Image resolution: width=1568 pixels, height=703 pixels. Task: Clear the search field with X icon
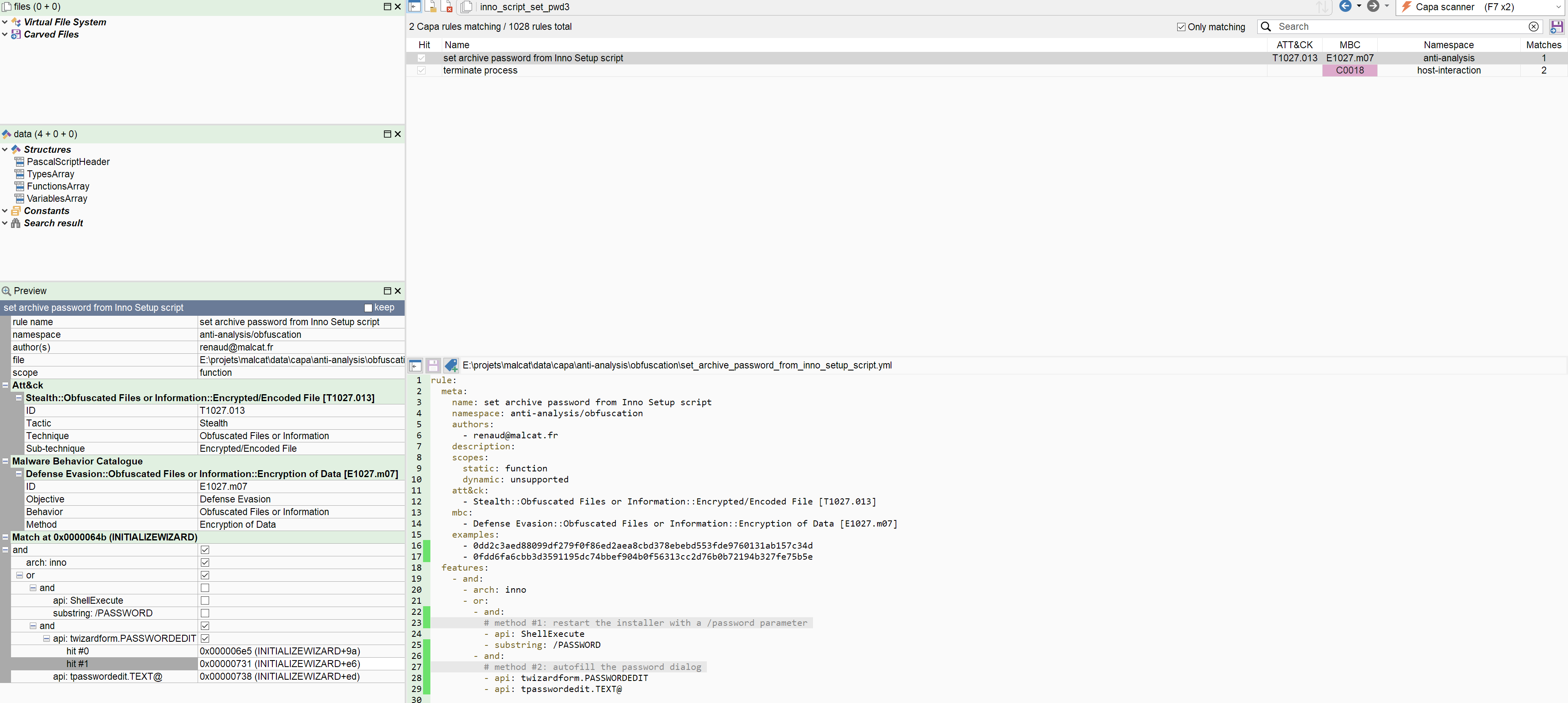1533,27
